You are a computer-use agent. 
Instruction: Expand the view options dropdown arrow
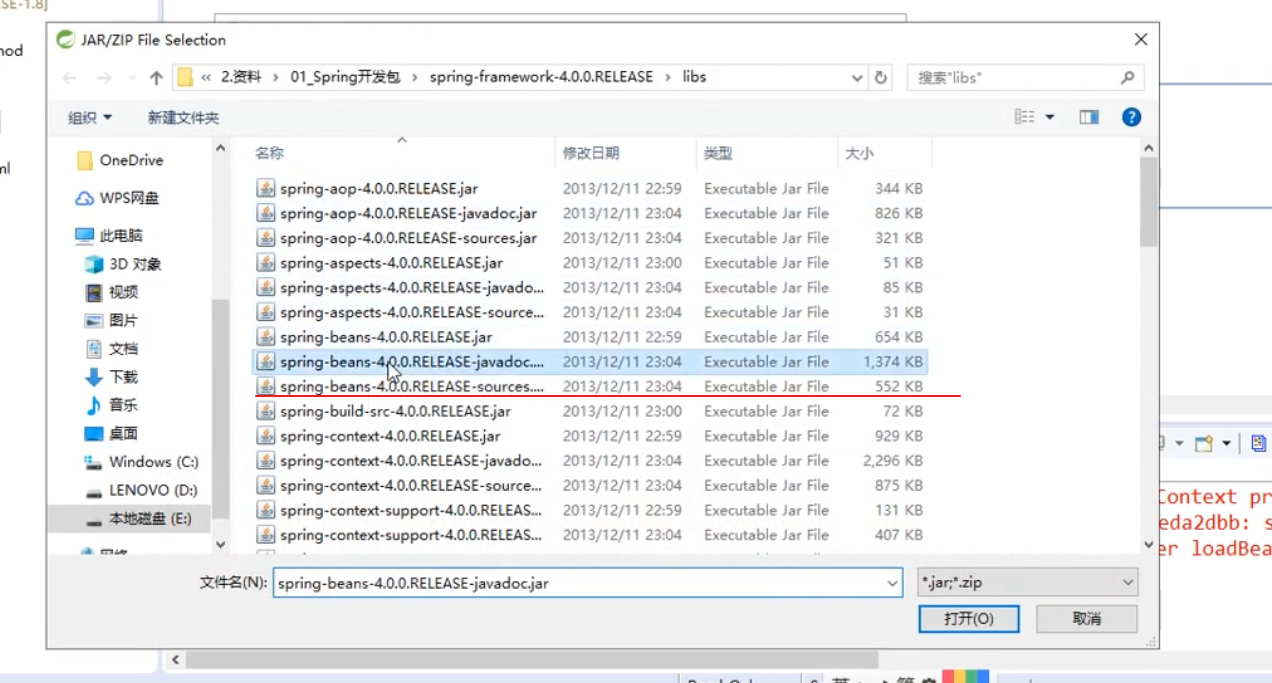click(1050, 117)
